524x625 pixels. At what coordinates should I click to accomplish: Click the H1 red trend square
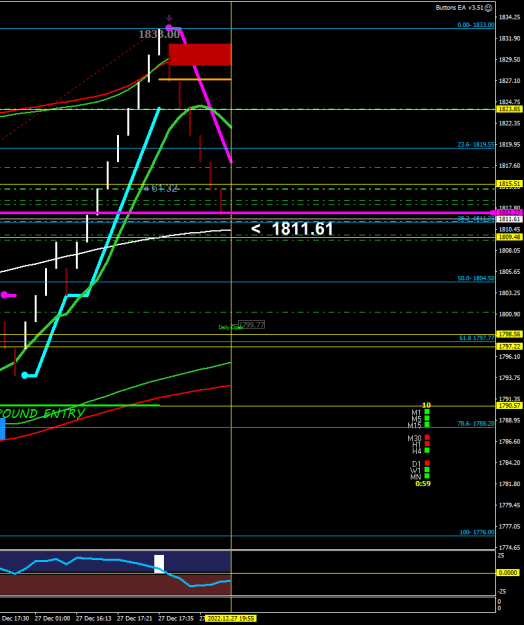click(x=427, y=444)
